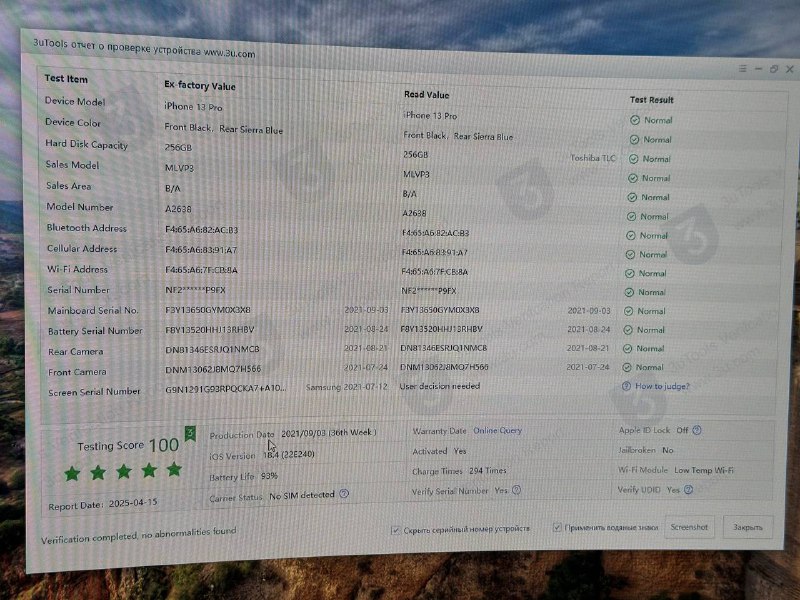Click No SIM detected status text
800x600 pixels.
tap(302, 495)
